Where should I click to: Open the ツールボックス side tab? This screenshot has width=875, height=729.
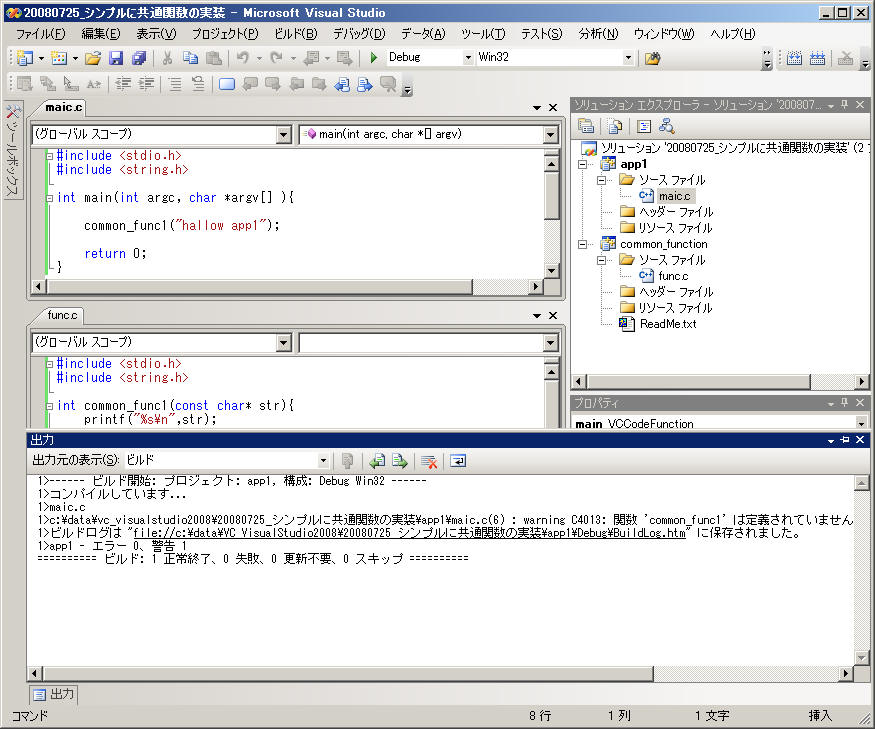point(12,150)
